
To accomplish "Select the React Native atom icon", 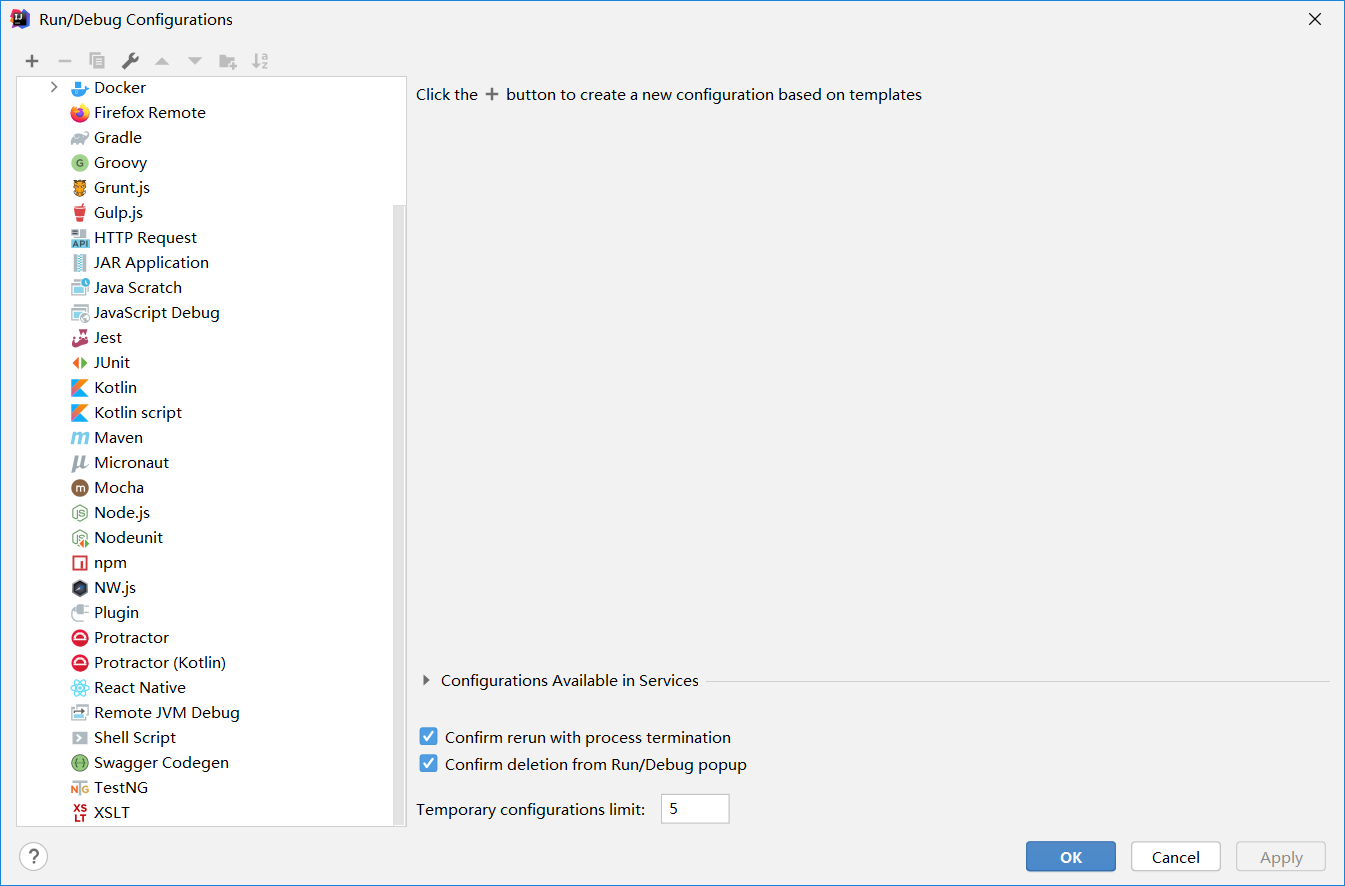I will point(80,688).
